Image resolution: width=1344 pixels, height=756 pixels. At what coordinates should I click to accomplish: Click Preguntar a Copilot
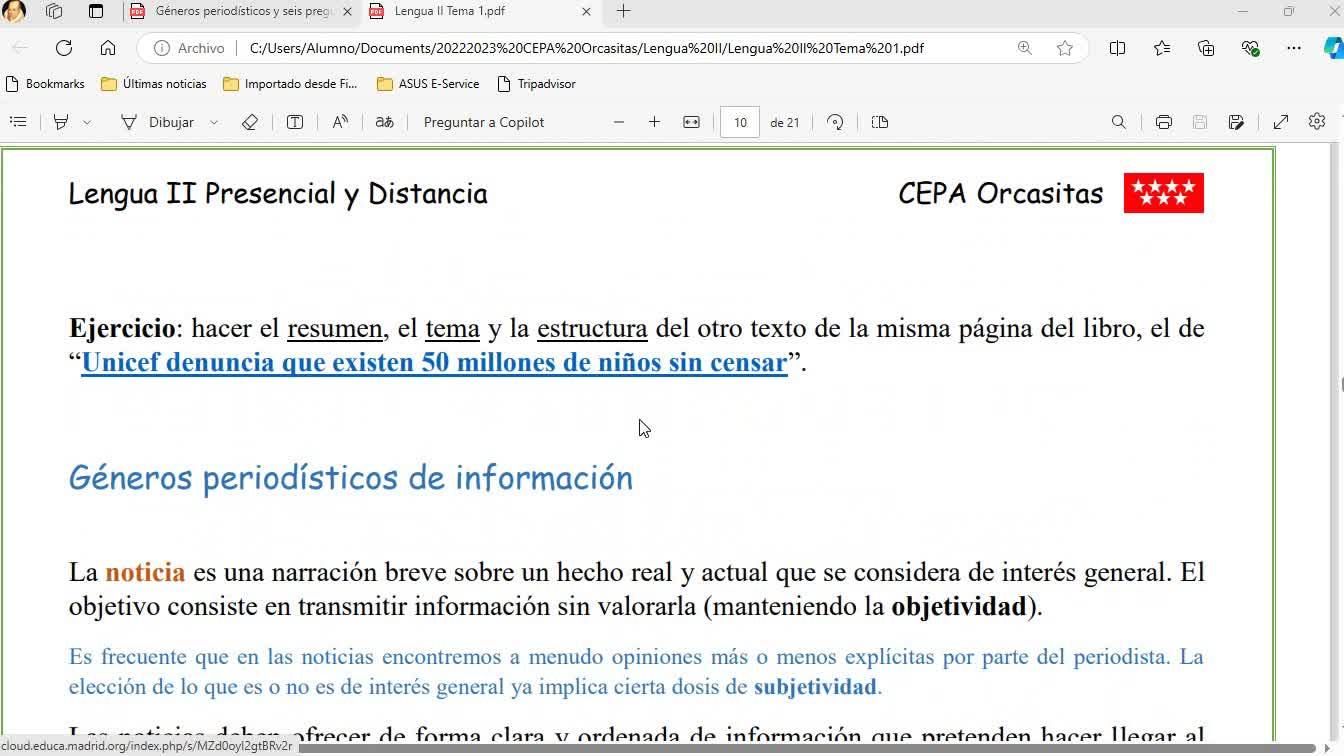[x=484, y=122]
